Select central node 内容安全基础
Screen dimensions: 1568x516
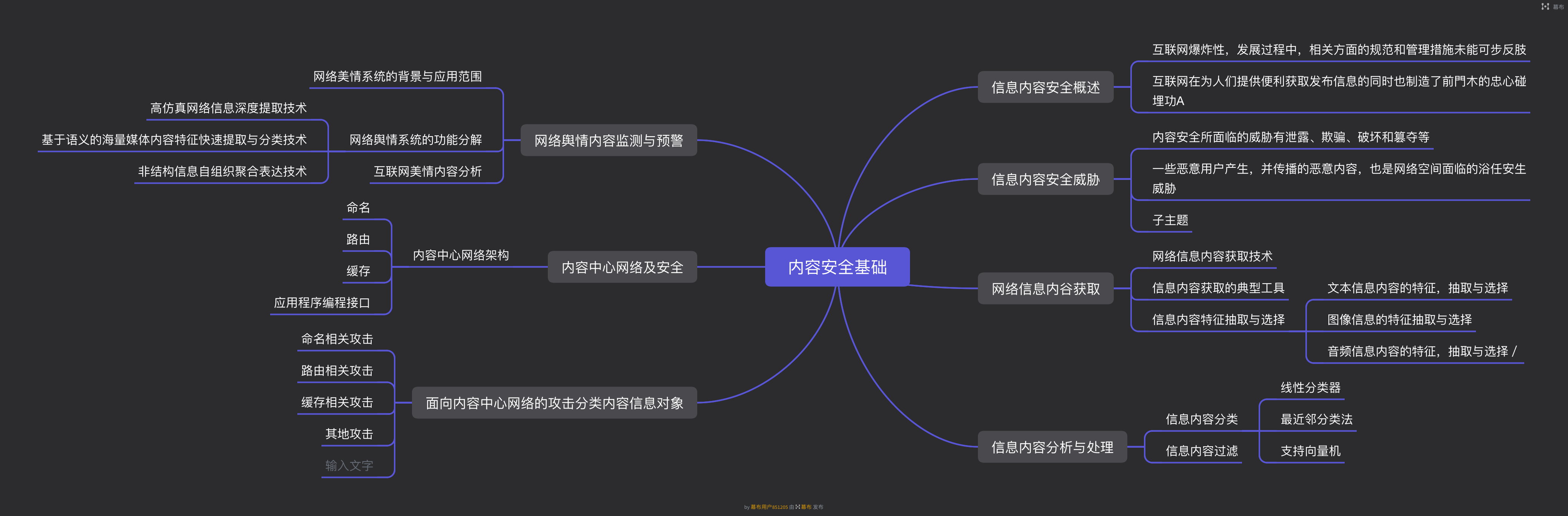[x=837, y=267]
